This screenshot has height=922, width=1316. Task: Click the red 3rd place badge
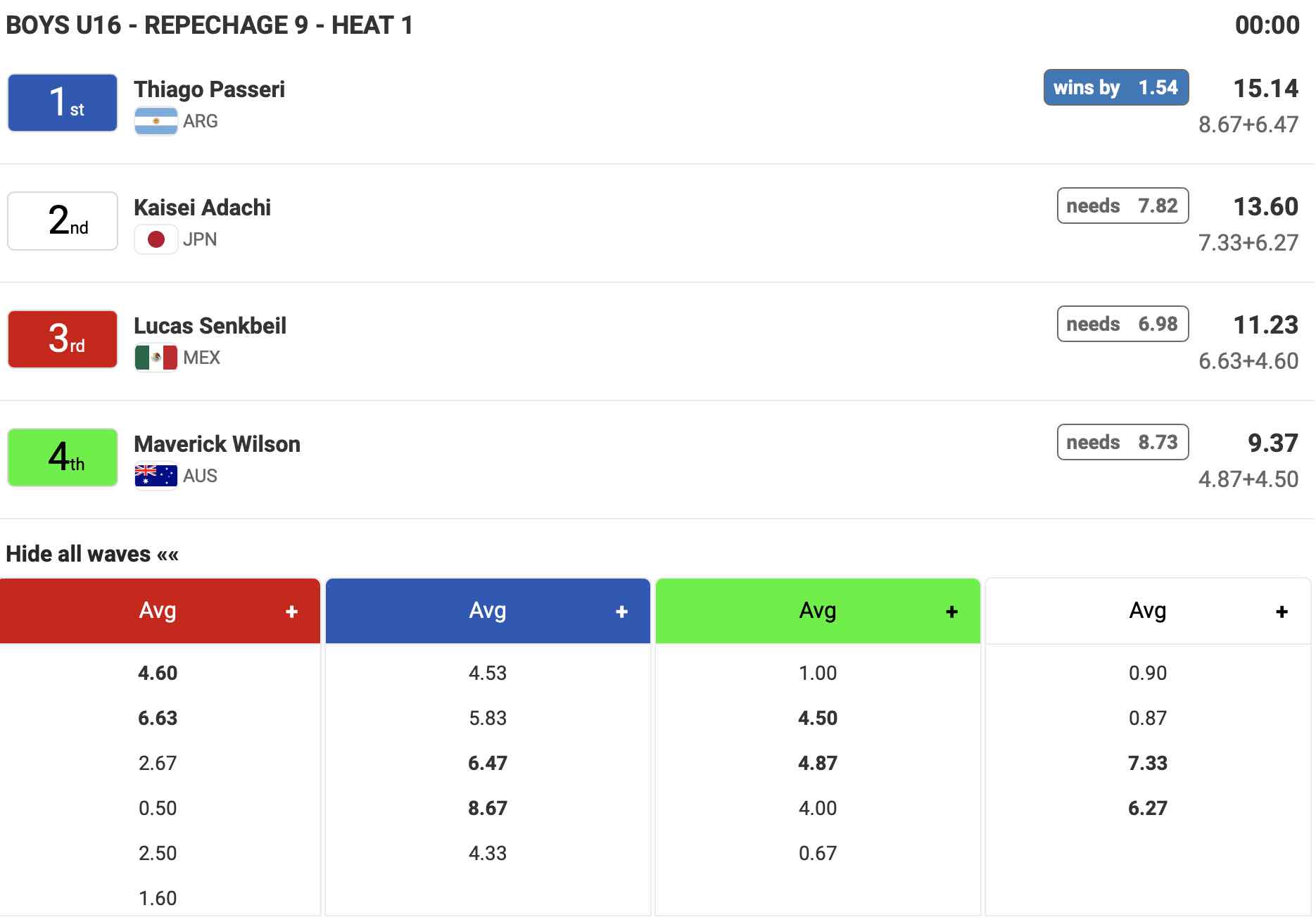coord(63,339)
